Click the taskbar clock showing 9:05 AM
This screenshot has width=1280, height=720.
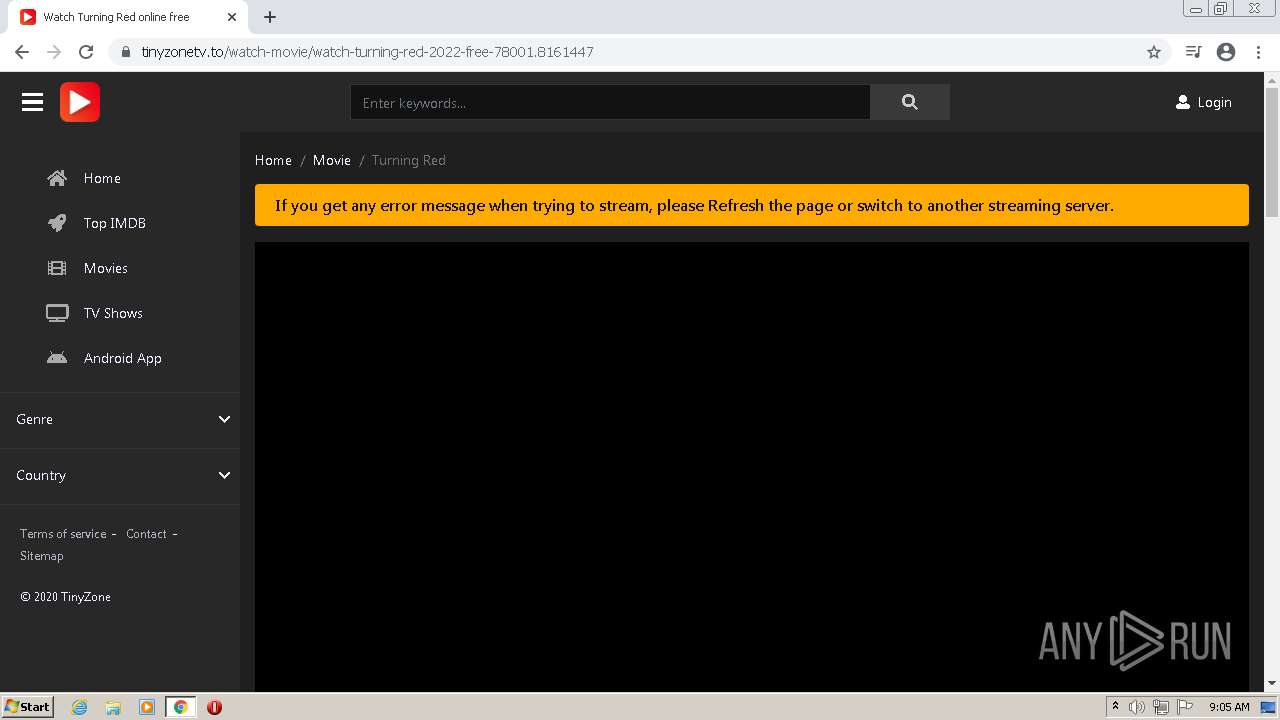pyautogui.click(x=1229, y=707)
